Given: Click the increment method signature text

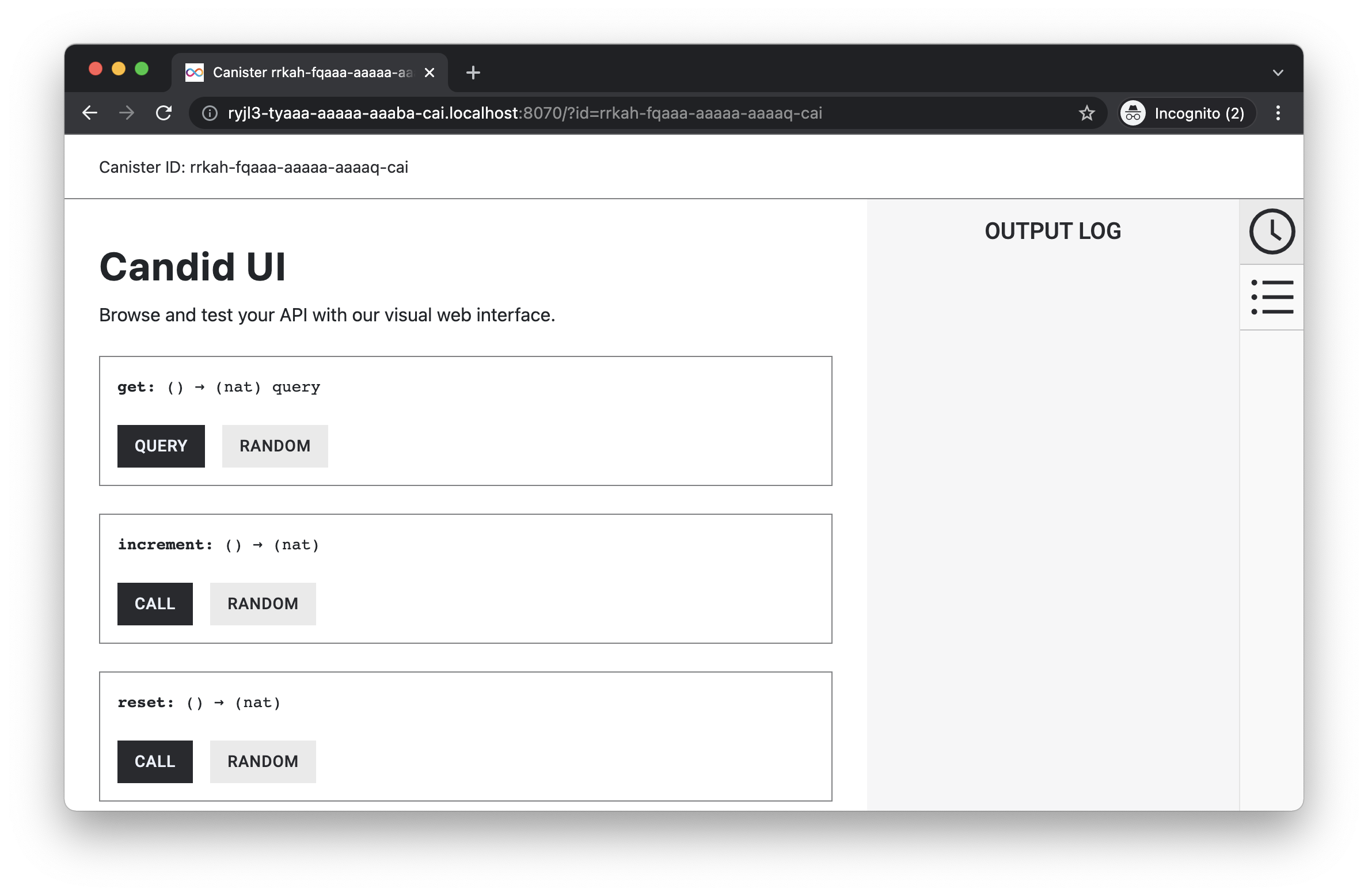Looking at the screenshot, I should tap(218, 545).
